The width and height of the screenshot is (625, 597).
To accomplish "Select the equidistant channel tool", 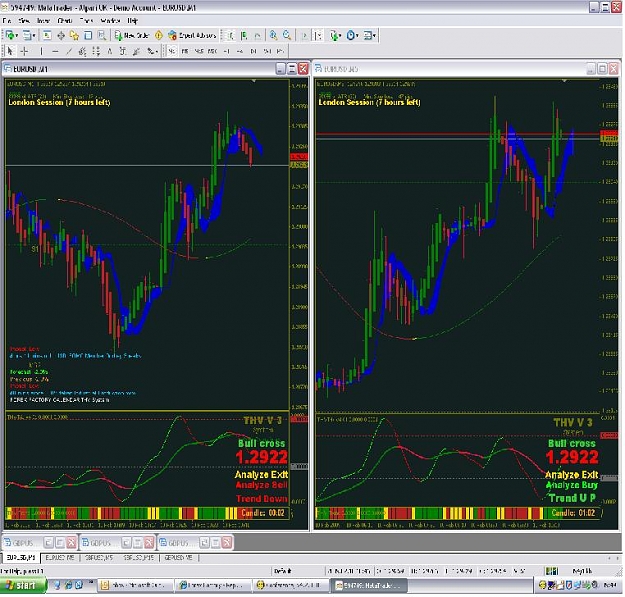I will pos(82,51).
